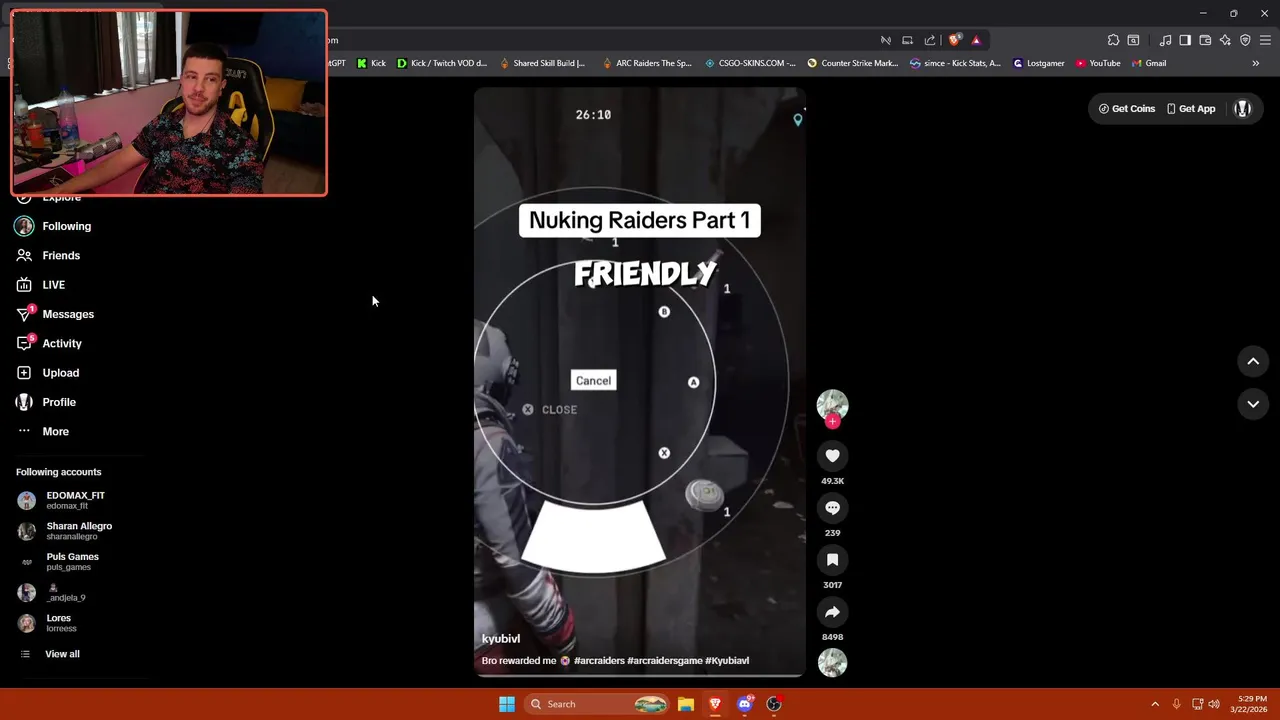Go to the next video with down chevron
The height and width of the screenshot is (720, 1280).
[x=1253, y=404]
